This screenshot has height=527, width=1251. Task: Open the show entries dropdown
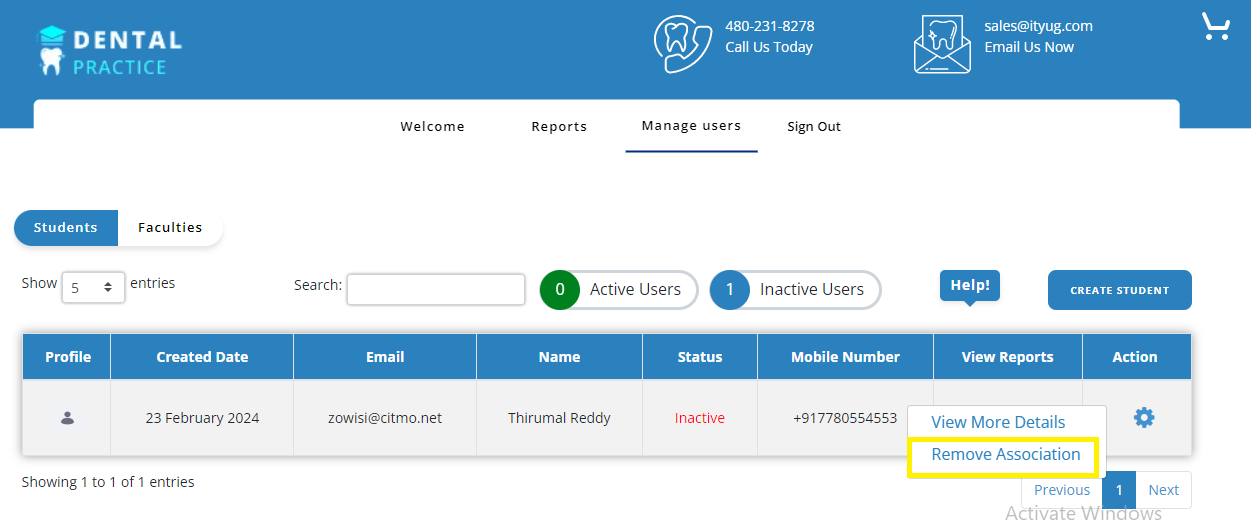coord(93,288)
